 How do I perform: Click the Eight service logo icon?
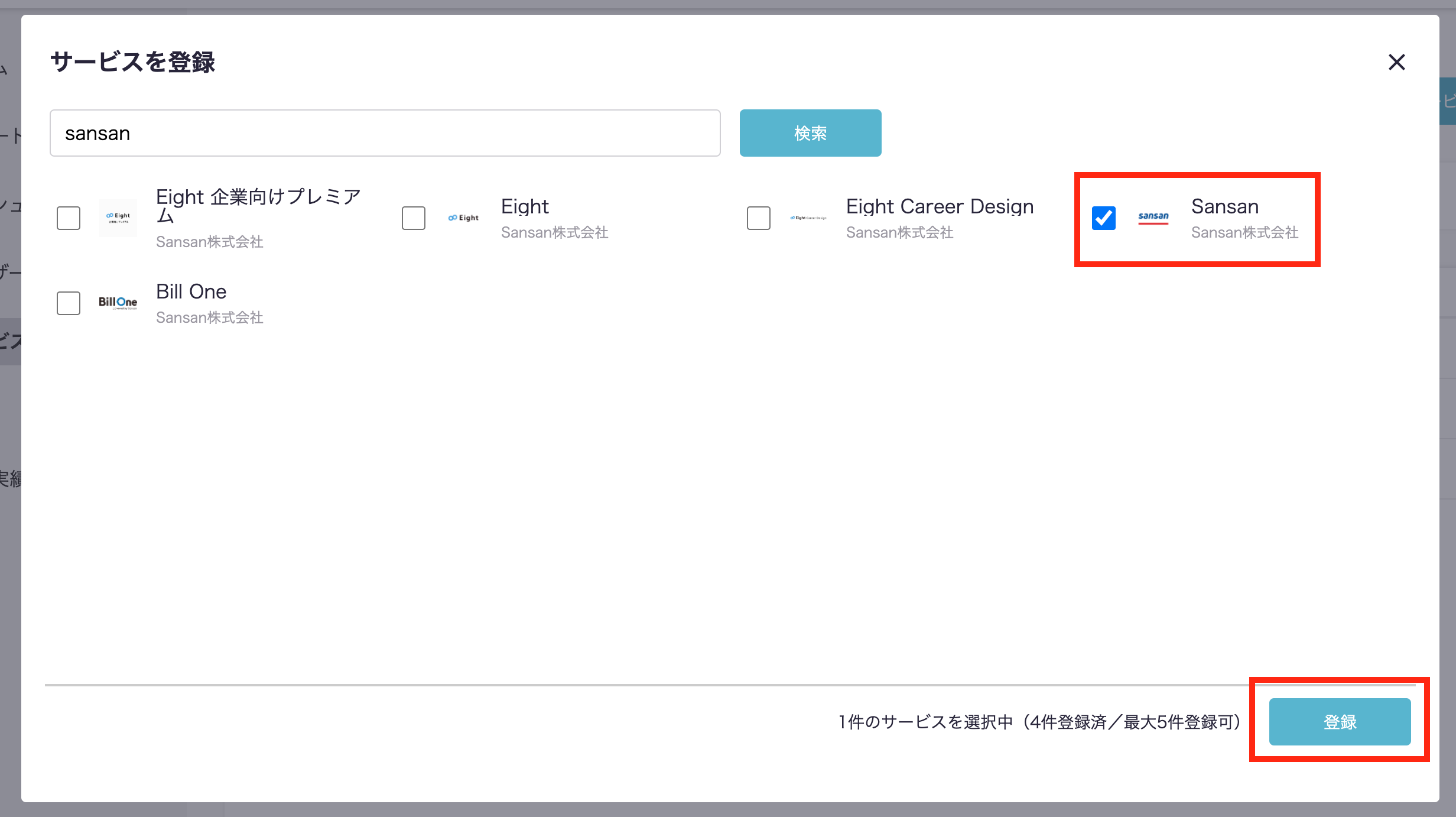click(x=463, y=218)
